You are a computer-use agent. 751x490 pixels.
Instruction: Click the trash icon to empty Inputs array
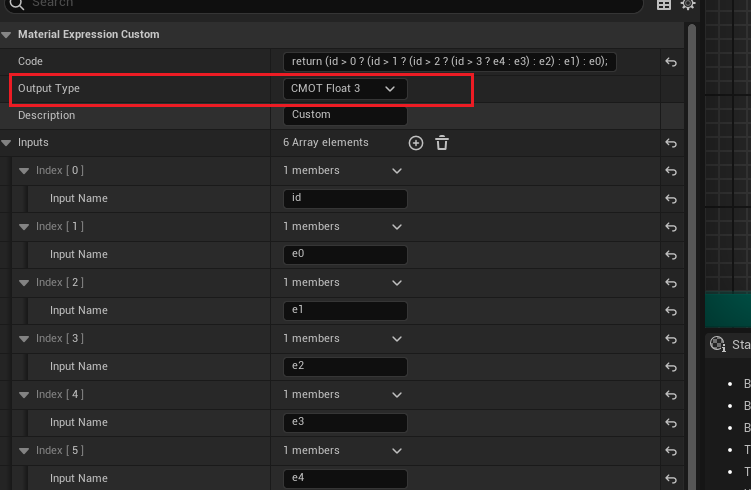click(x=442, y=143)
